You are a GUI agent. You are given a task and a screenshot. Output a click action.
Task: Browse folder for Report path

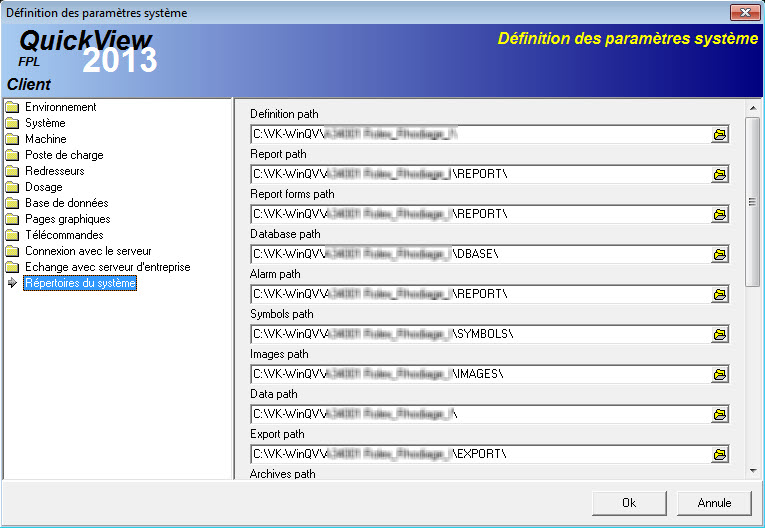click(720, 175)
